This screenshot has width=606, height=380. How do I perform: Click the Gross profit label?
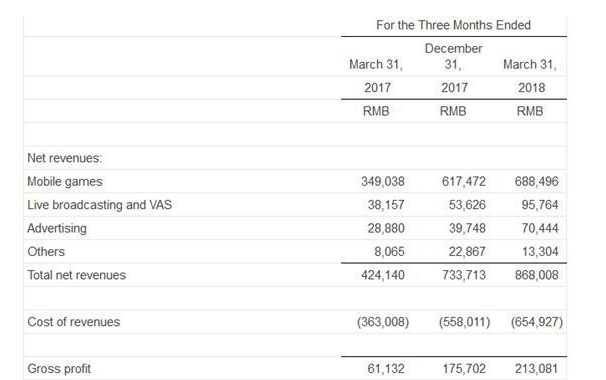point(59,368)
